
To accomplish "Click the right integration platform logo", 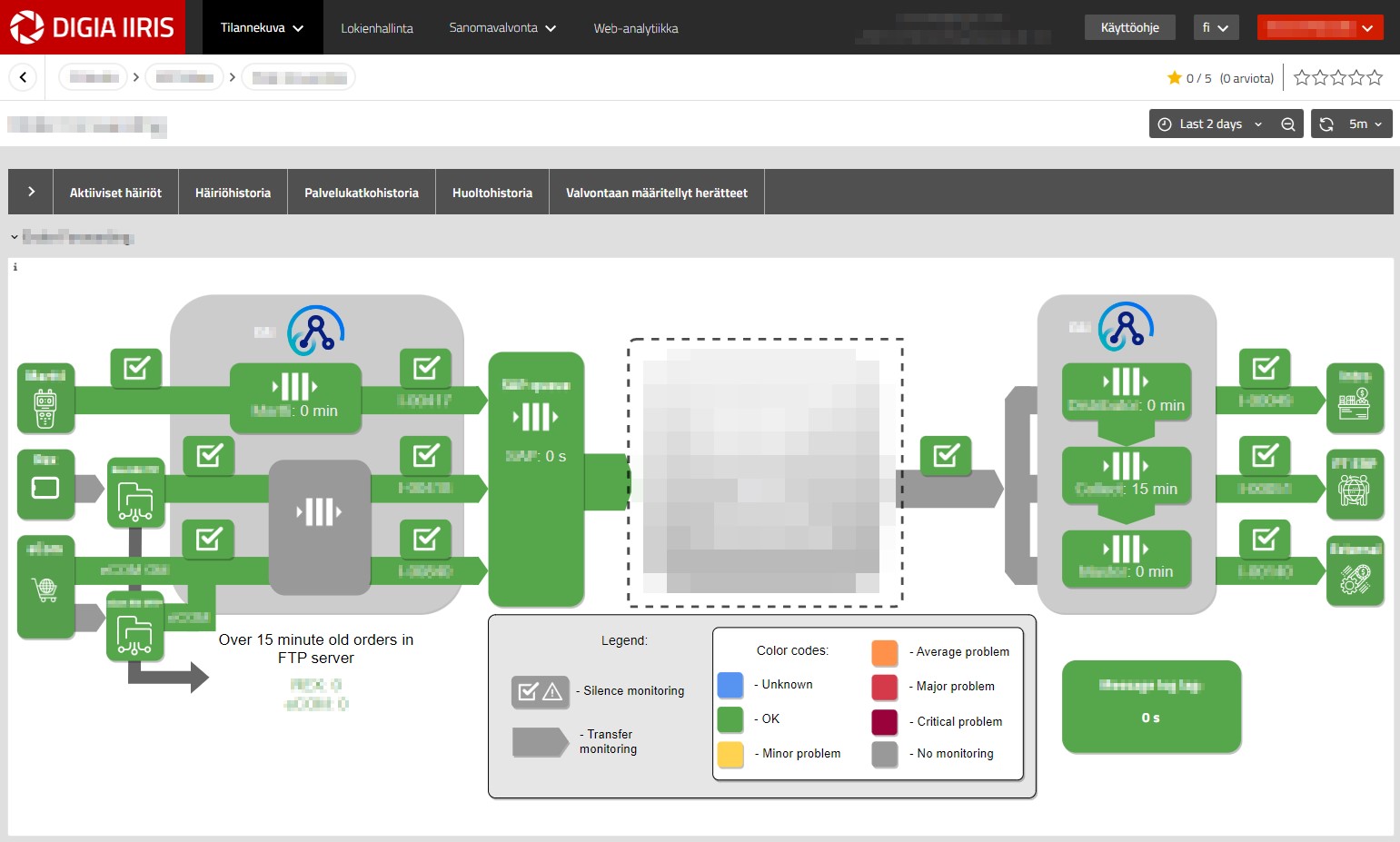I will click(x=1126, y=326).
